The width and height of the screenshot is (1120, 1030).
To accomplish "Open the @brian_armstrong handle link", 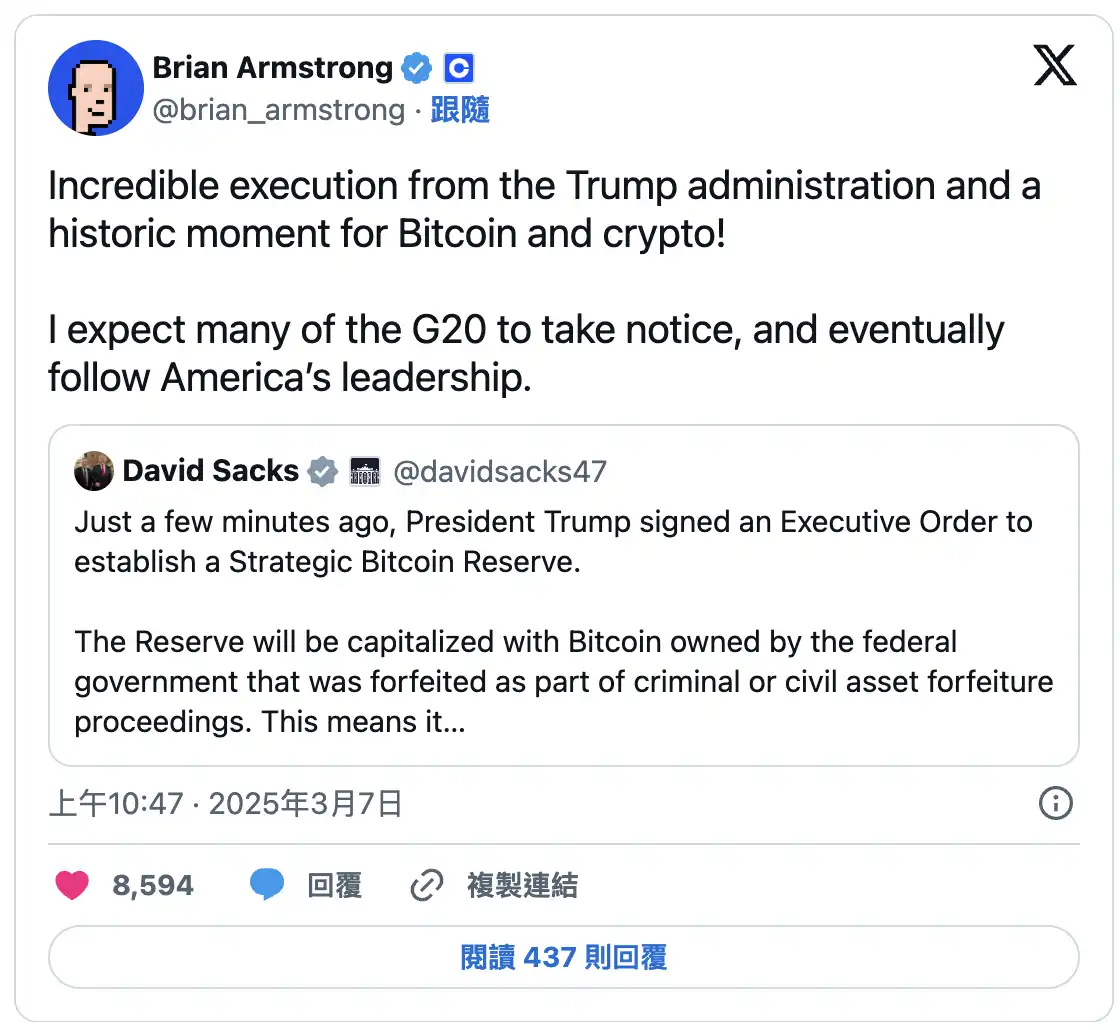I will (278, 110).
